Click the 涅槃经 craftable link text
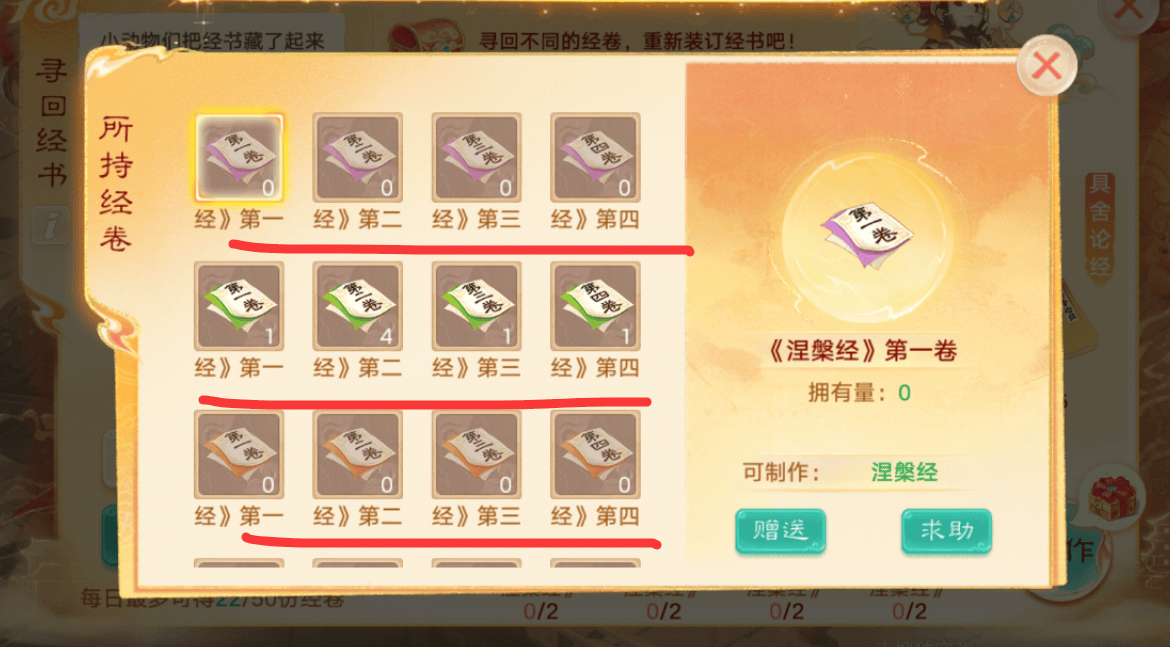The height and width of the screenshot is (647, 1170). pos(904,472)
